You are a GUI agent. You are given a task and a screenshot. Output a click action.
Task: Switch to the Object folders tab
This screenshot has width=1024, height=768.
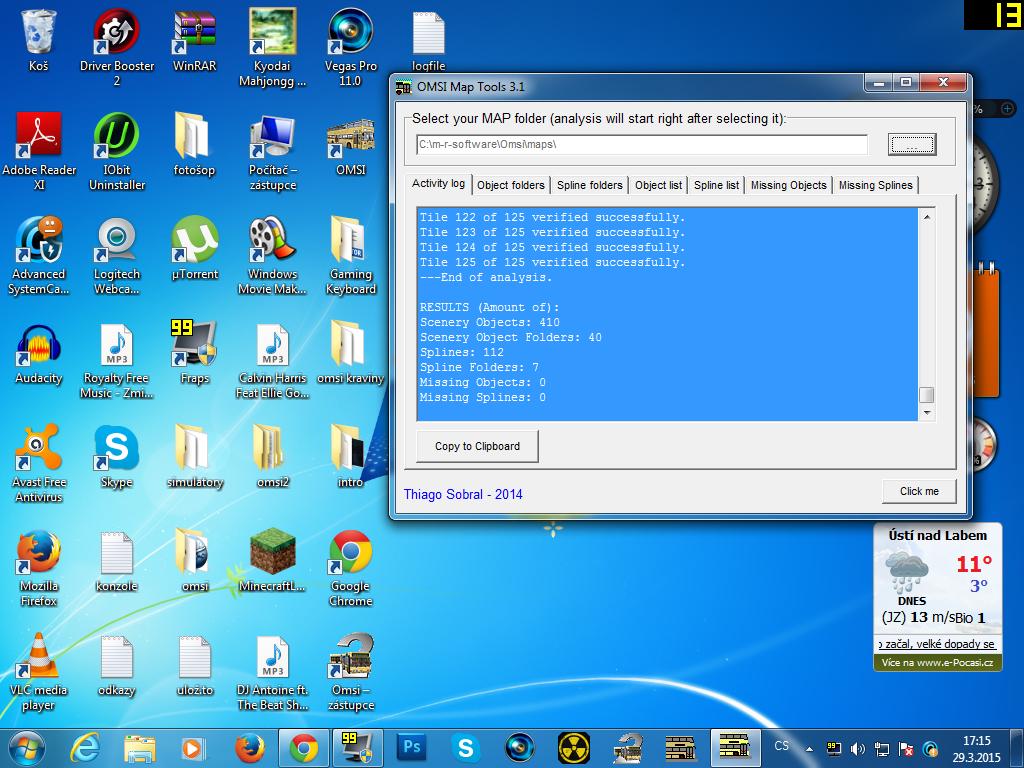(x=511, y=185)
